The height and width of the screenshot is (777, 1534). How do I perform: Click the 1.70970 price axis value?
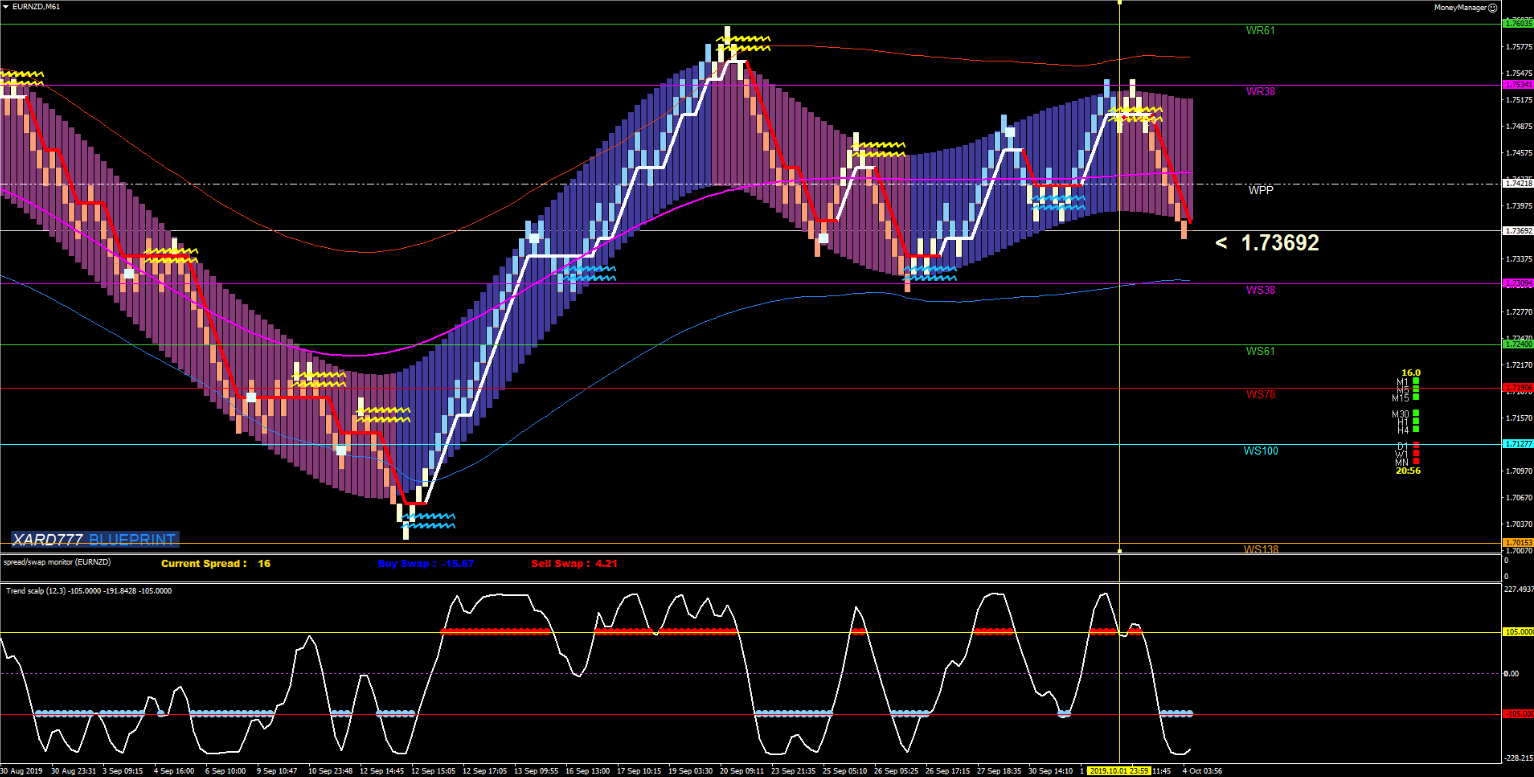1518,471
